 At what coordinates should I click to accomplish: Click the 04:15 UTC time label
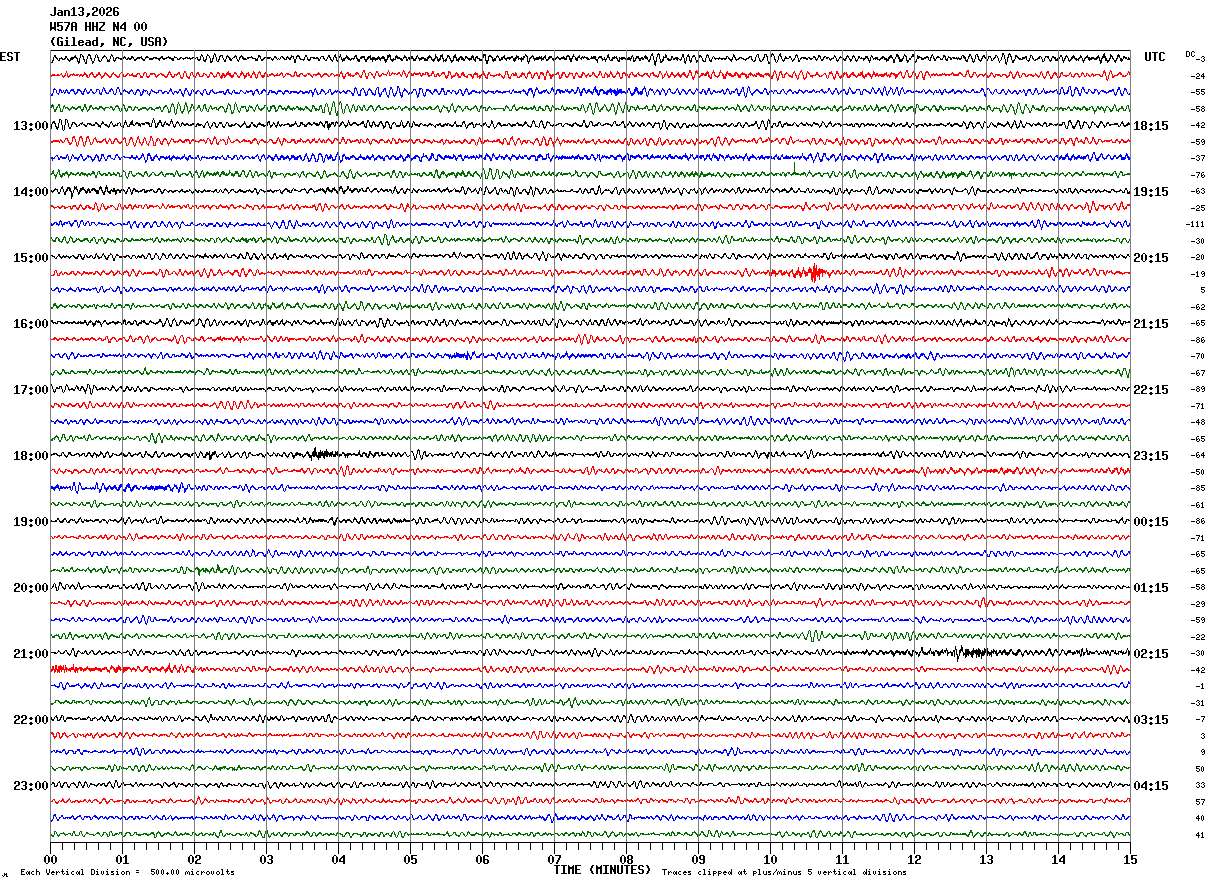(x=1151, y=786)
